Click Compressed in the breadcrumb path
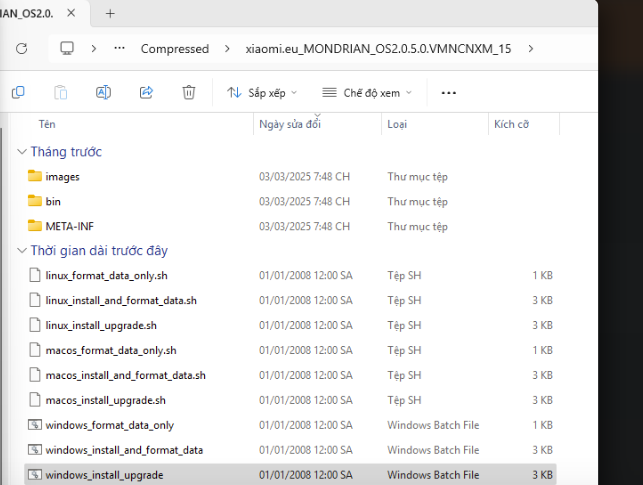The height and width of the screenshot is (485, 643). (175, 49)
